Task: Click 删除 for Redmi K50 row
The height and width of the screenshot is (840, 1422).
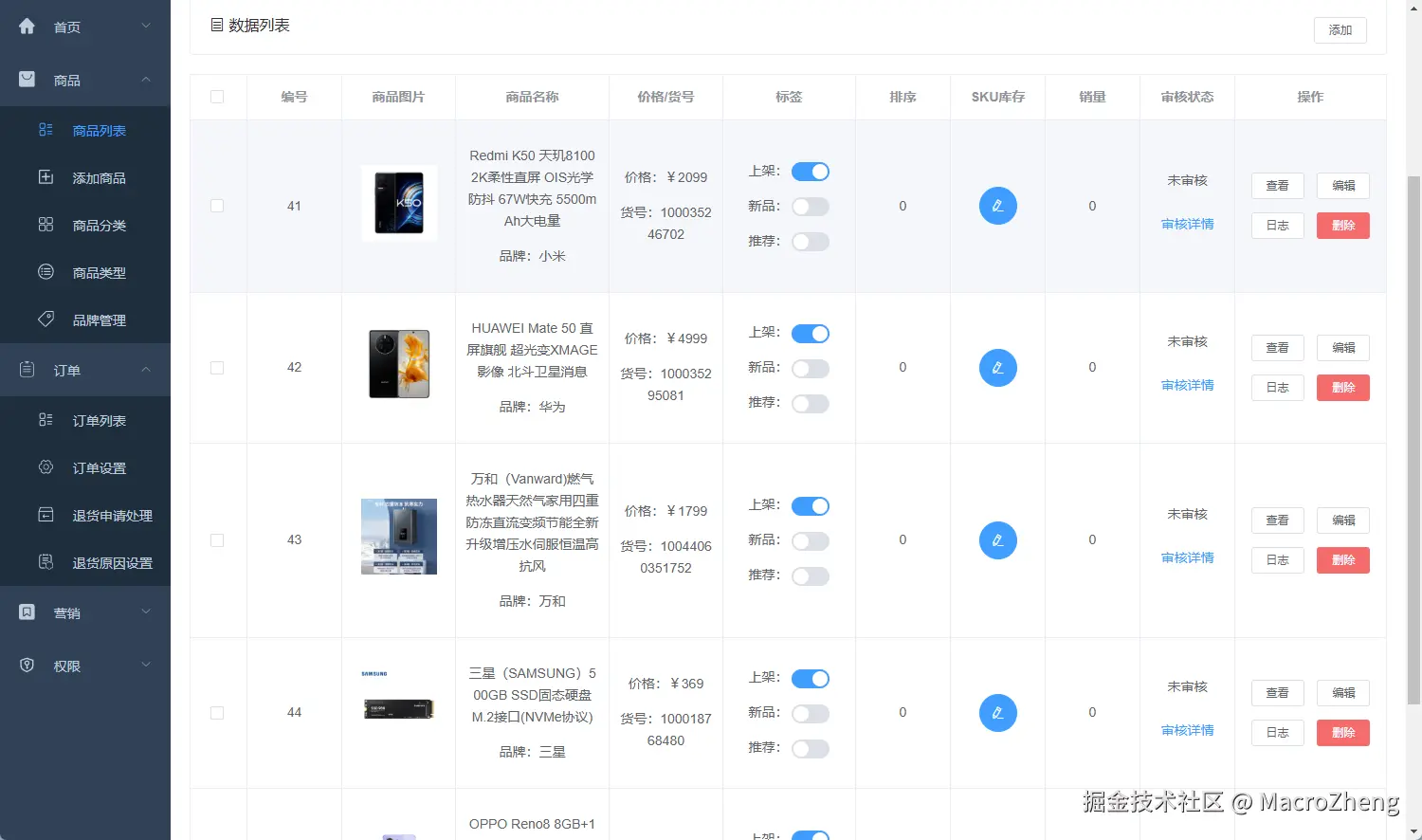Action: click(x=1343, y=226)
